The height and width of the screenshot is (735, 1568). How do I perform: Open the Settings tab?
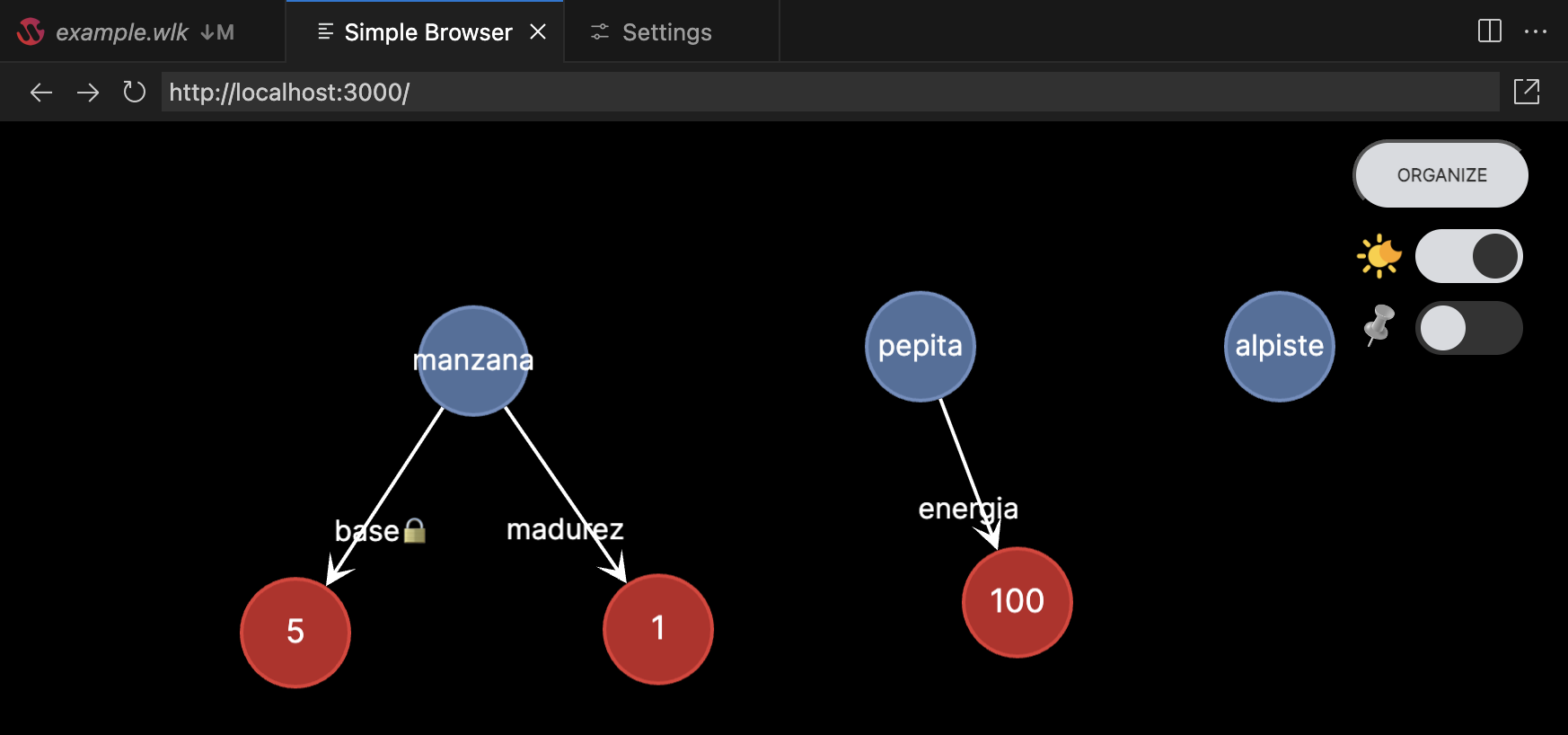point(666,32)
